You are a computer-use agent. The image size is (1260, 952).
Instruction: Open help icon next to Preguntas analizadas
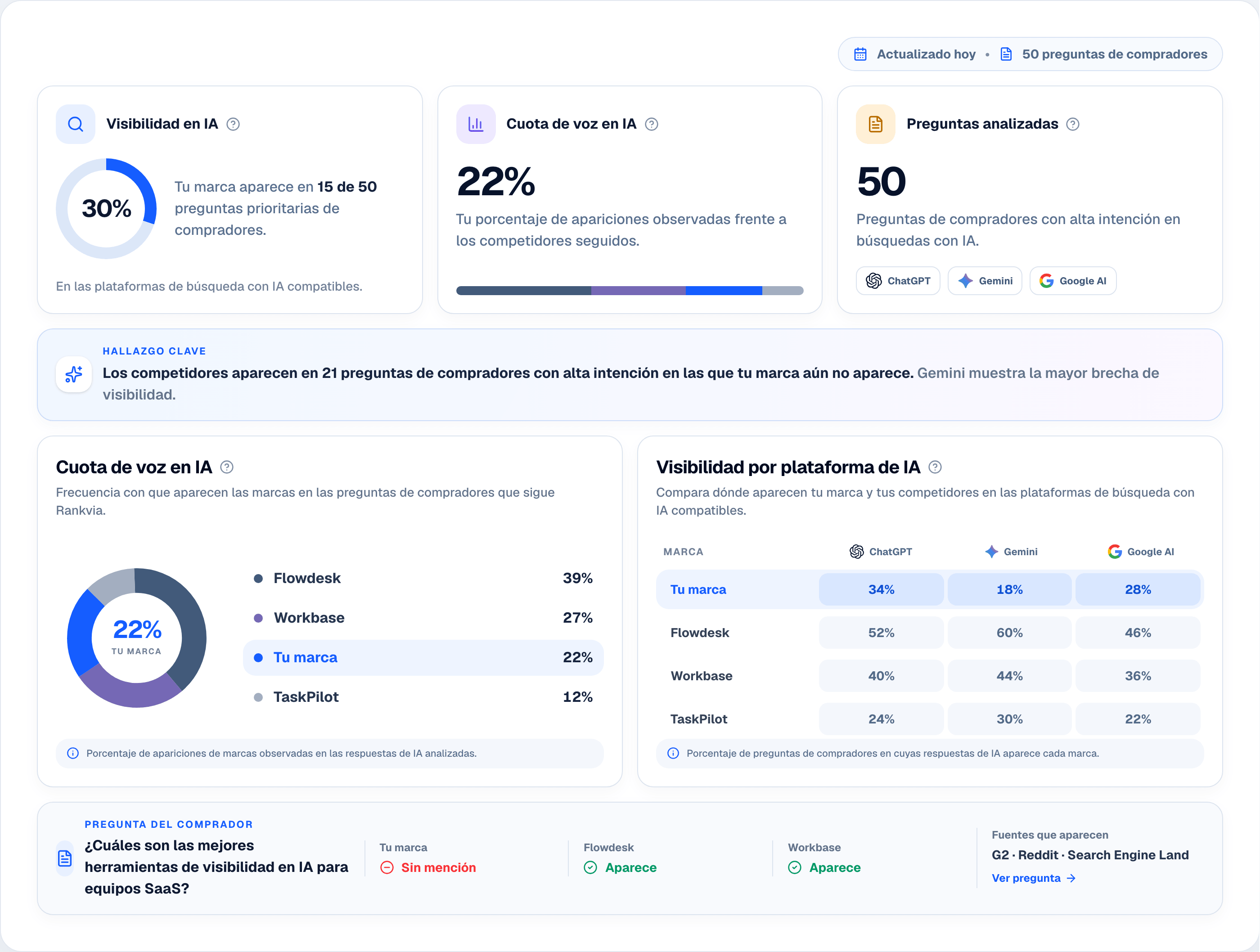click(1073, 124)
